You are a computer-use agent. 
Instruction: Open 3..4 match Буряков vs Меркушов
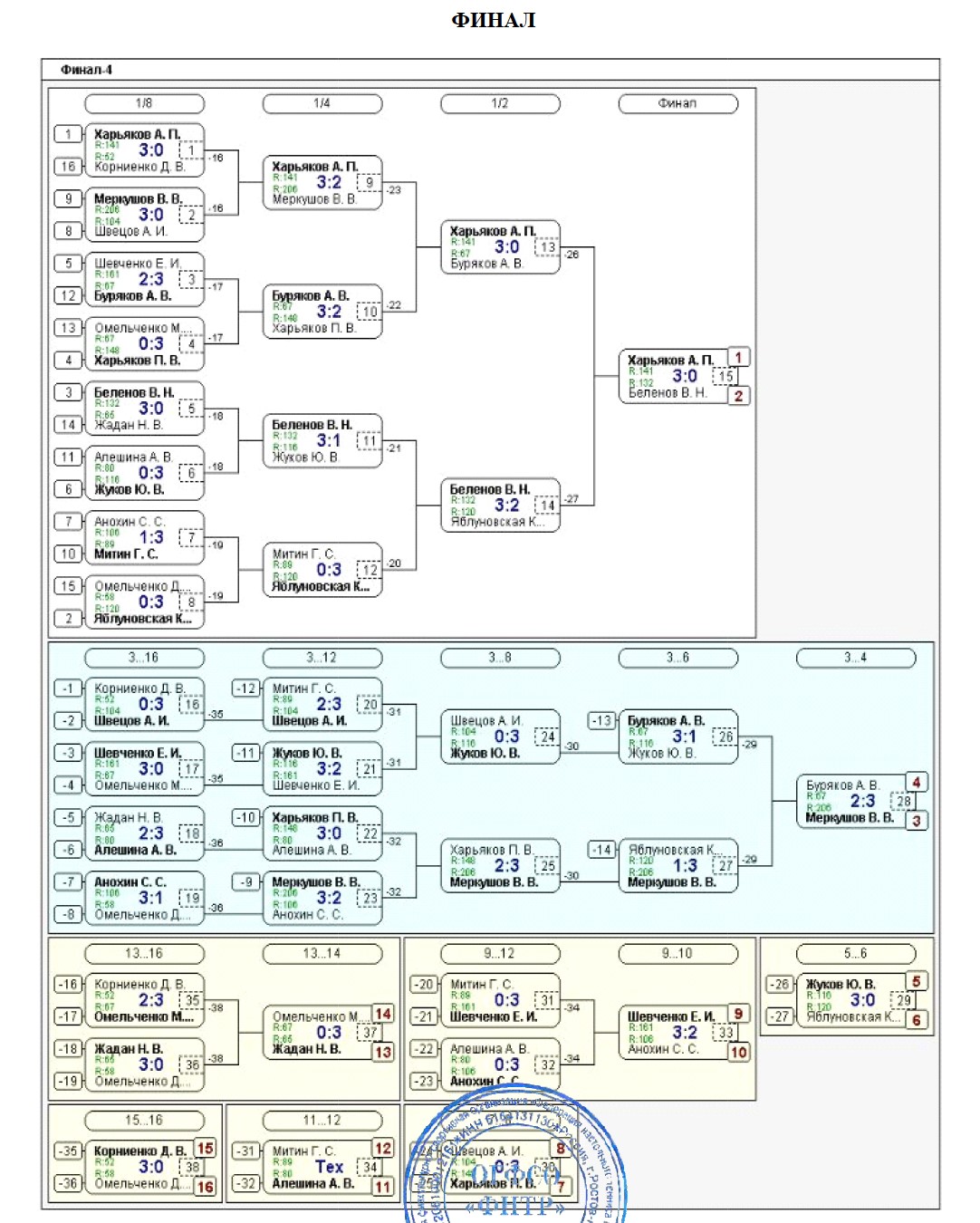[x=857, y=802]
